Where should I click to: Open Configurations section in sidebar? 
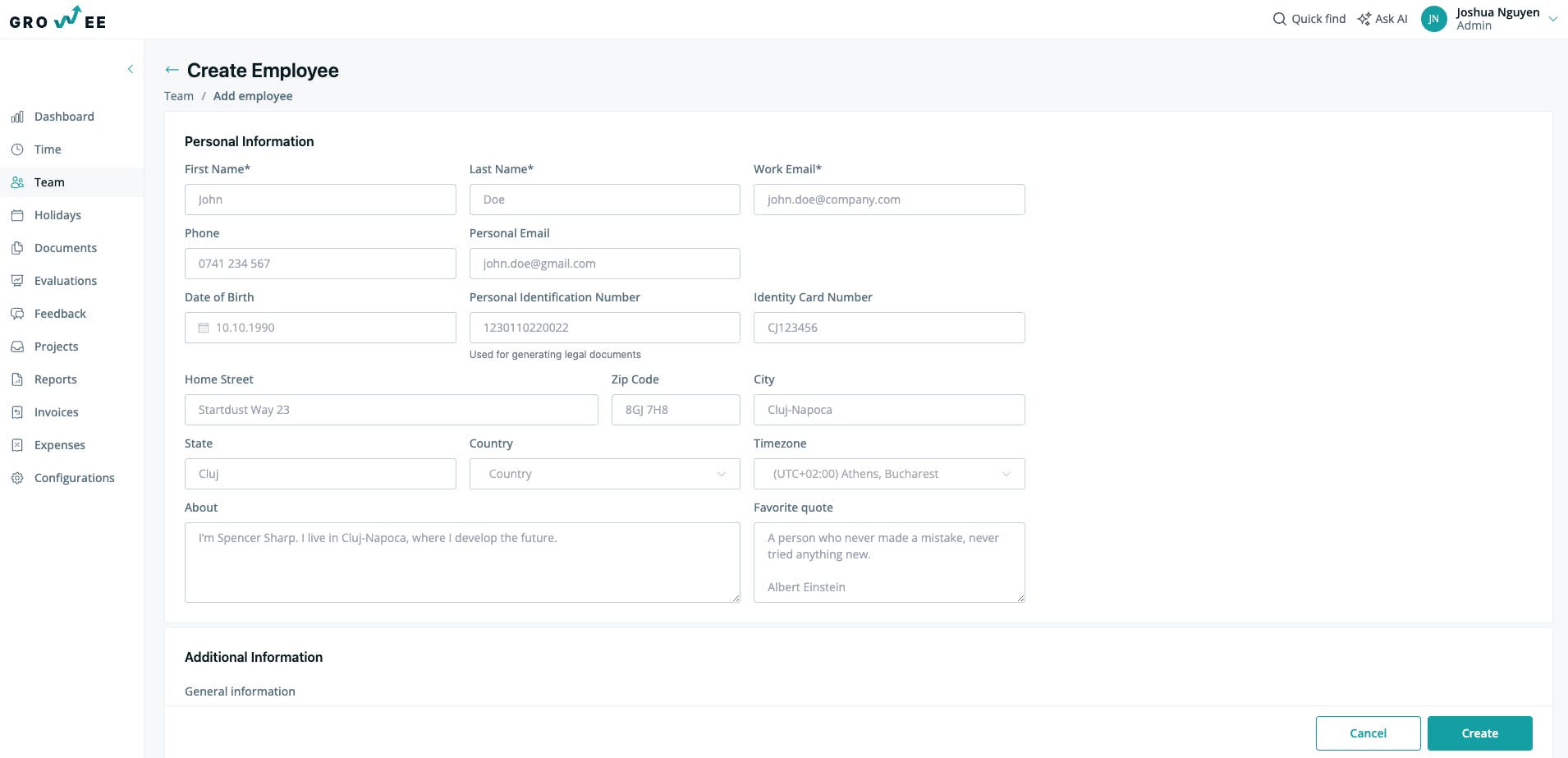[x=74, y=478]
